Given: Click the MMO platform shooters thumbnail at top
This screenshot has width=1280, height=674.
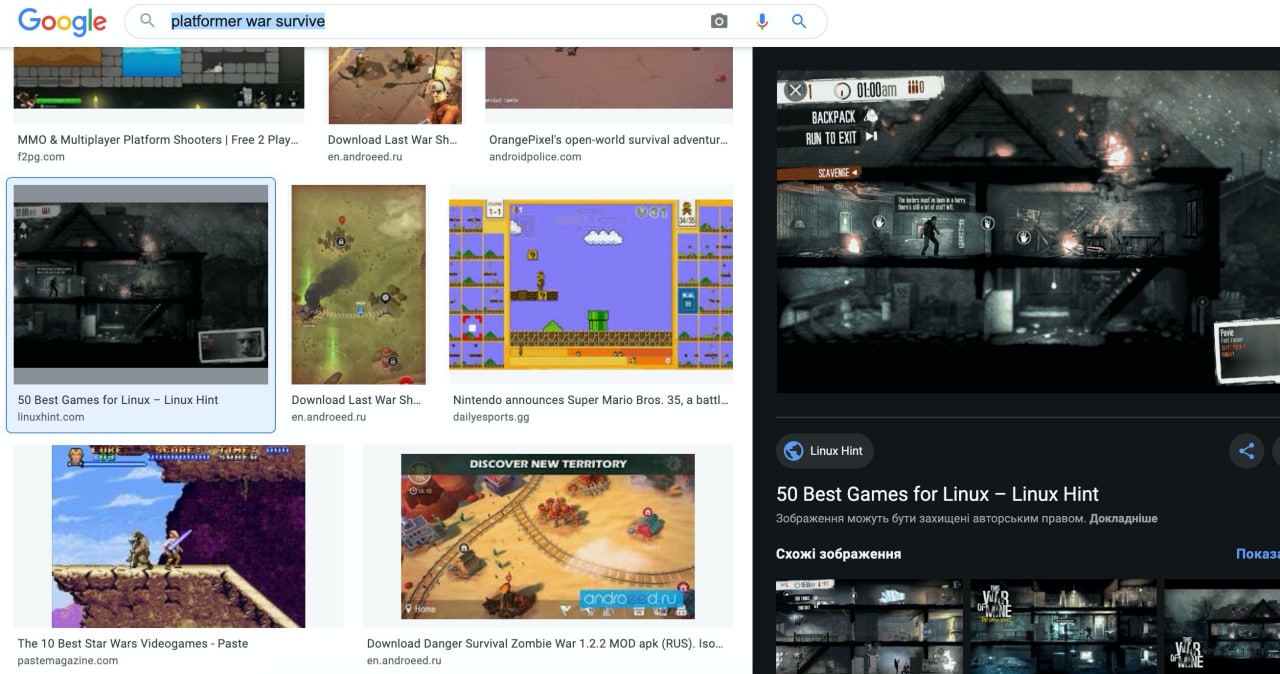Looking at the screenshot, I should coord(159,78).
